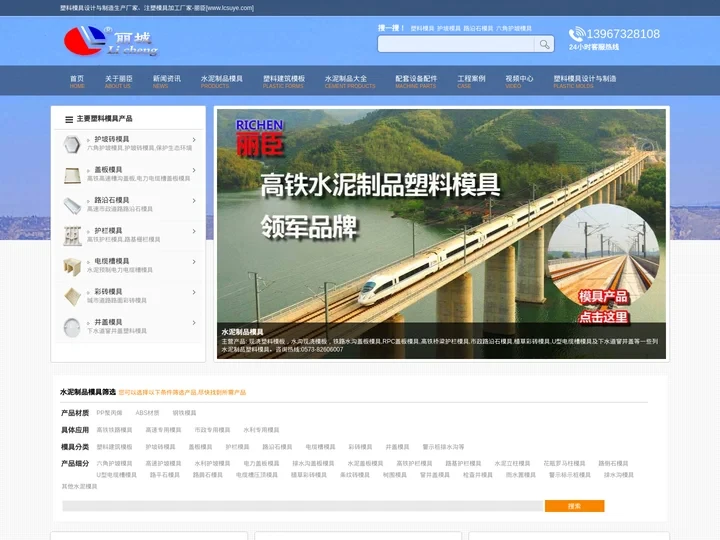Open the hexagon 护坡砖模具 thumbnail in sidebar
Image resolution: width=720 pixels, height=540 pixels.
pyautogui.click(x=72, y=144)
